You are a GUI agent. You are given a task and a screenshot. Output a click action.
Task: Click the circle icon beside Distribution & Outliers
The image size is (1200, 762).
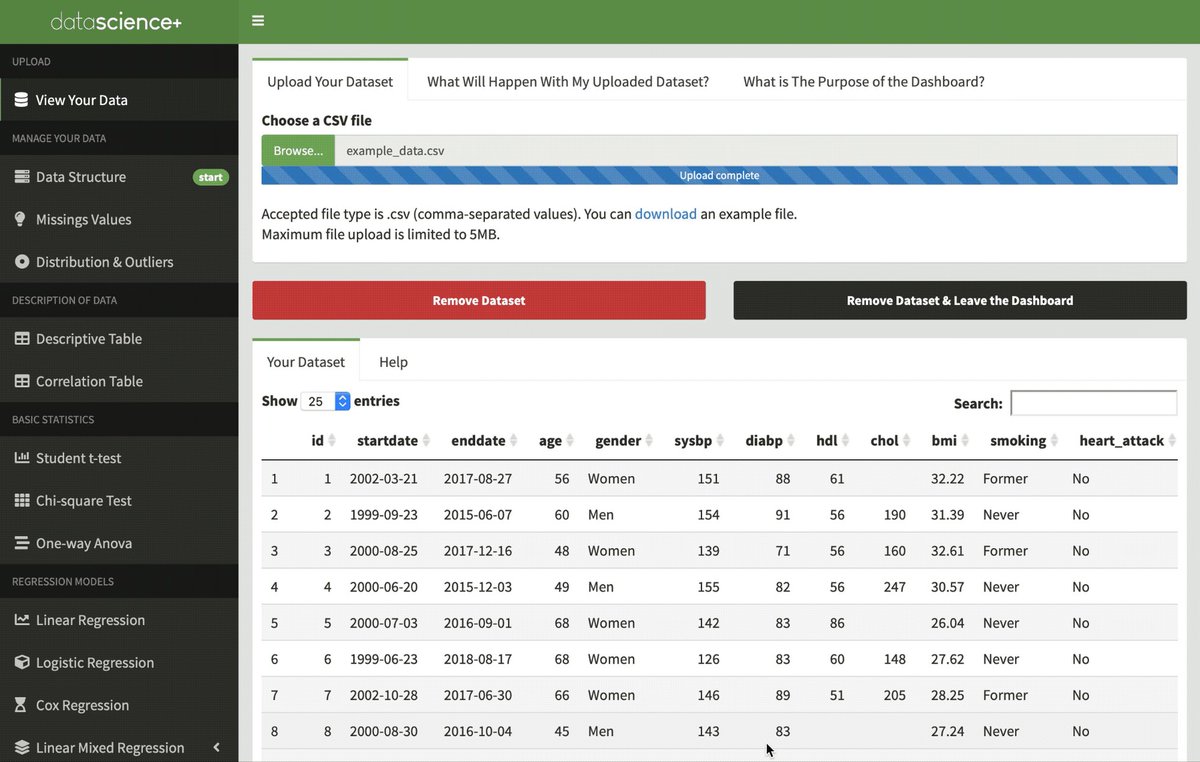pos(21,262)
